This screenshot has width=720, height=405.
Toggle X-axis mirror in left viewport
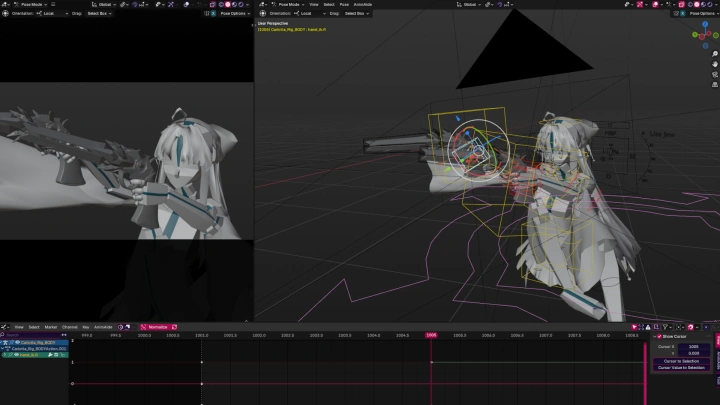tap(213, 13)
